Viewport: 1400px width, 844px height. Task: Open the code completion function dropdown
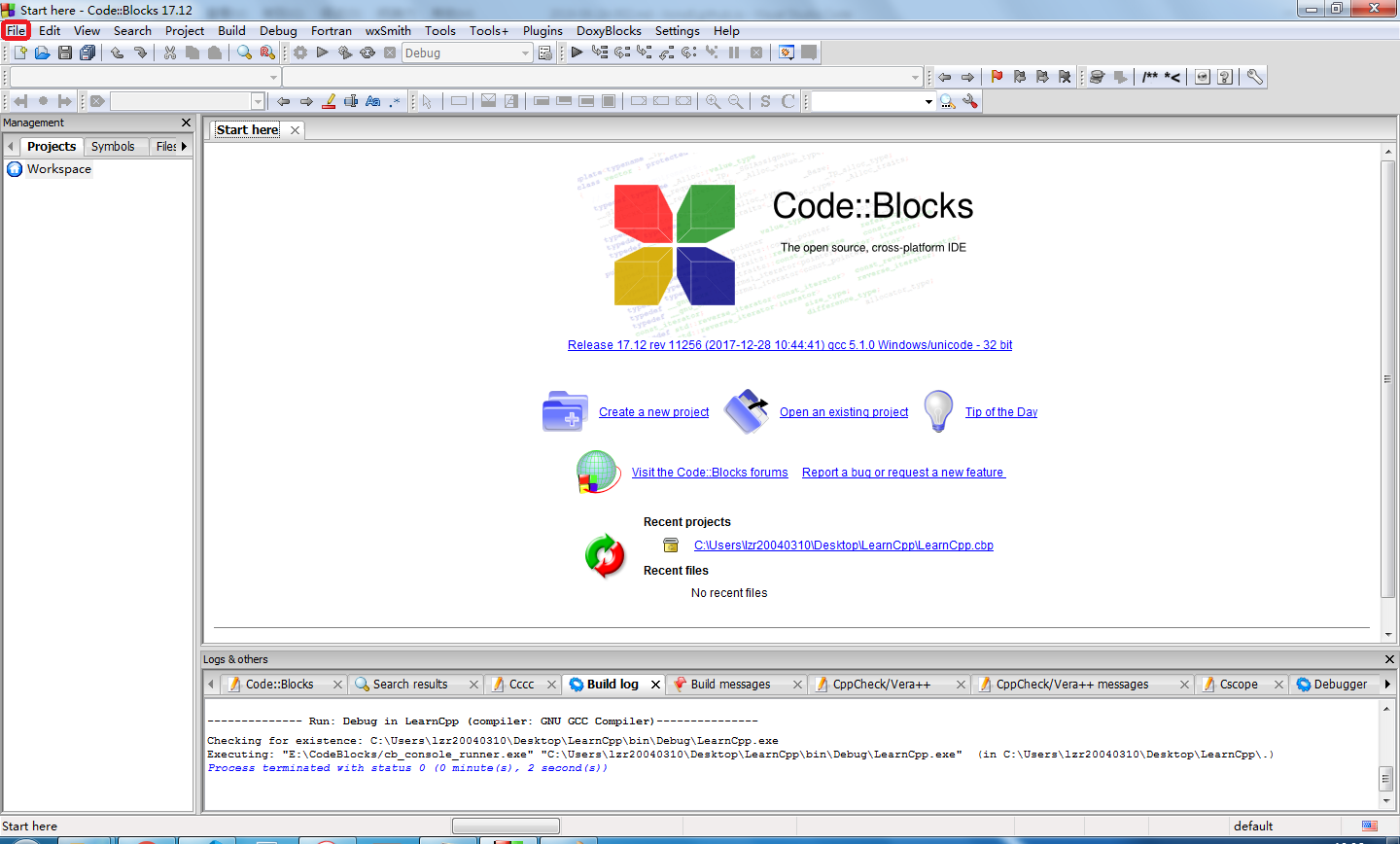(915, 77)
